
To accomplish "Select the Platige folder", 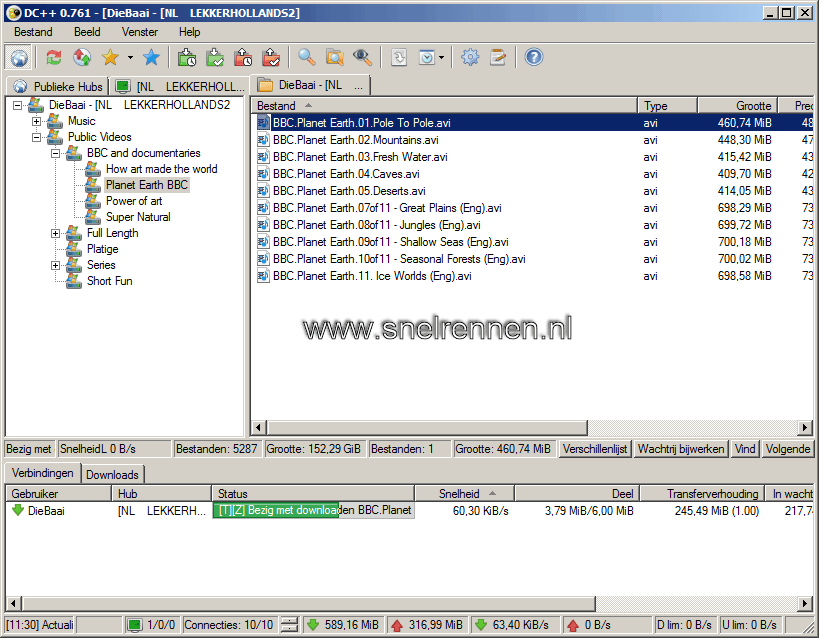I will point(102,249).
